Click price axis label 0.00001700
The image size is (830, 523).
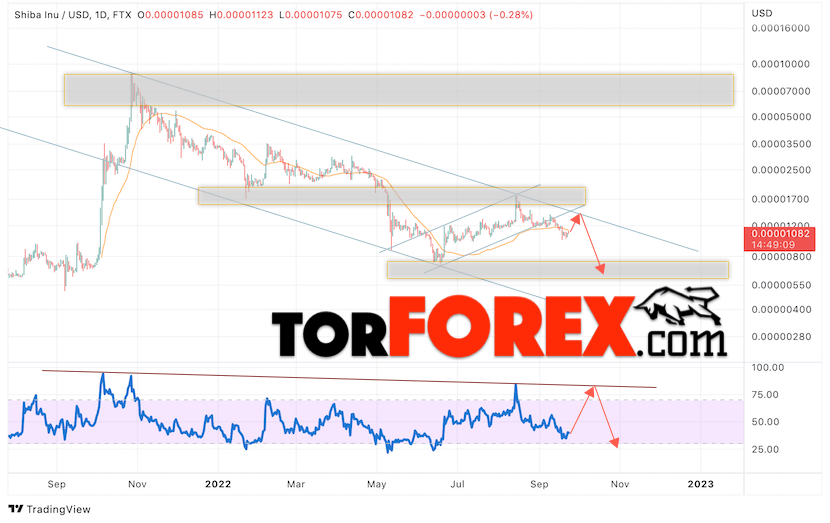click(x=781, y=199)
